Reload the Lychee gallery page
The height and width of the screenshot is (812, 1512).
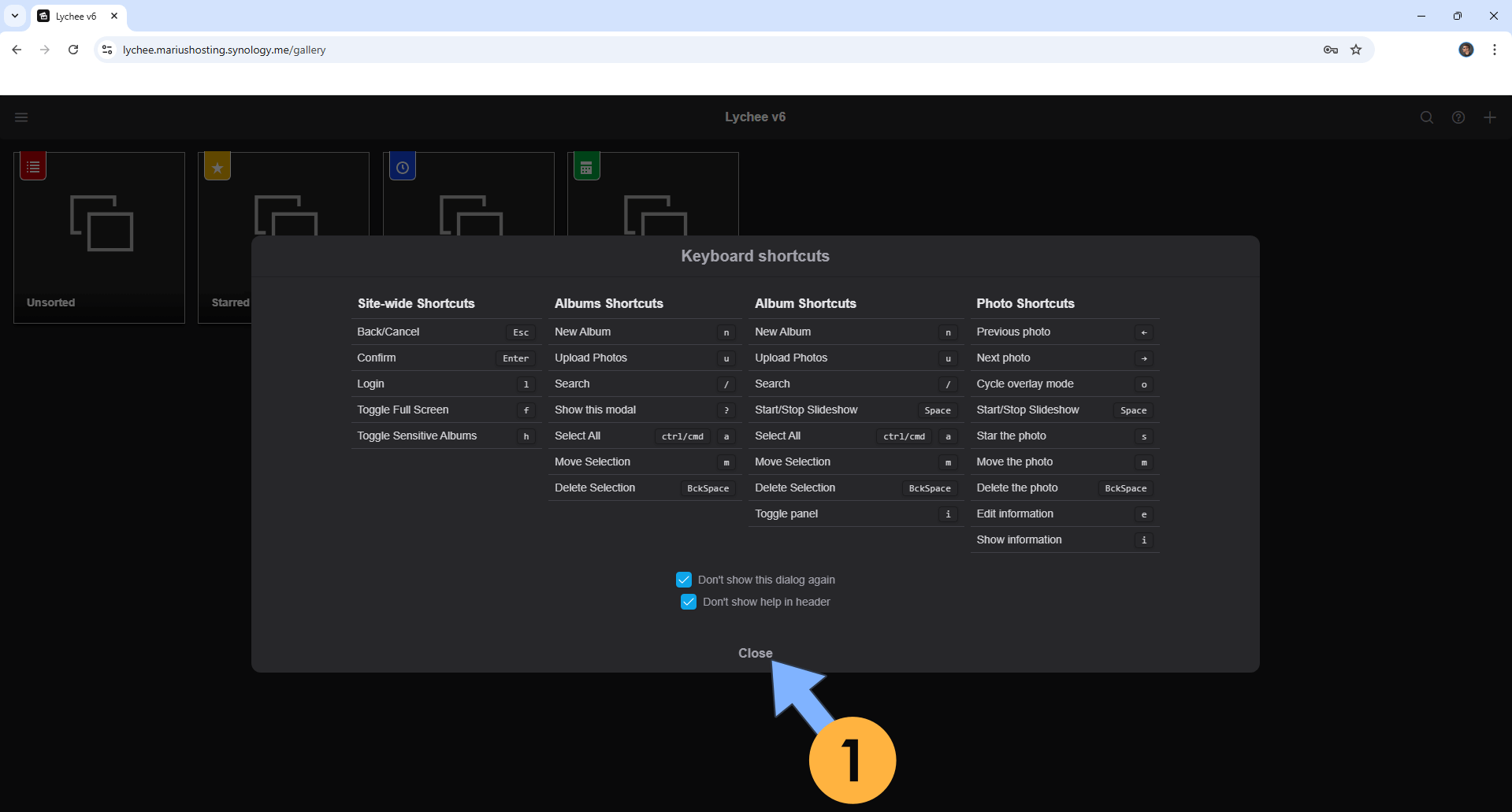click(73, 50)
